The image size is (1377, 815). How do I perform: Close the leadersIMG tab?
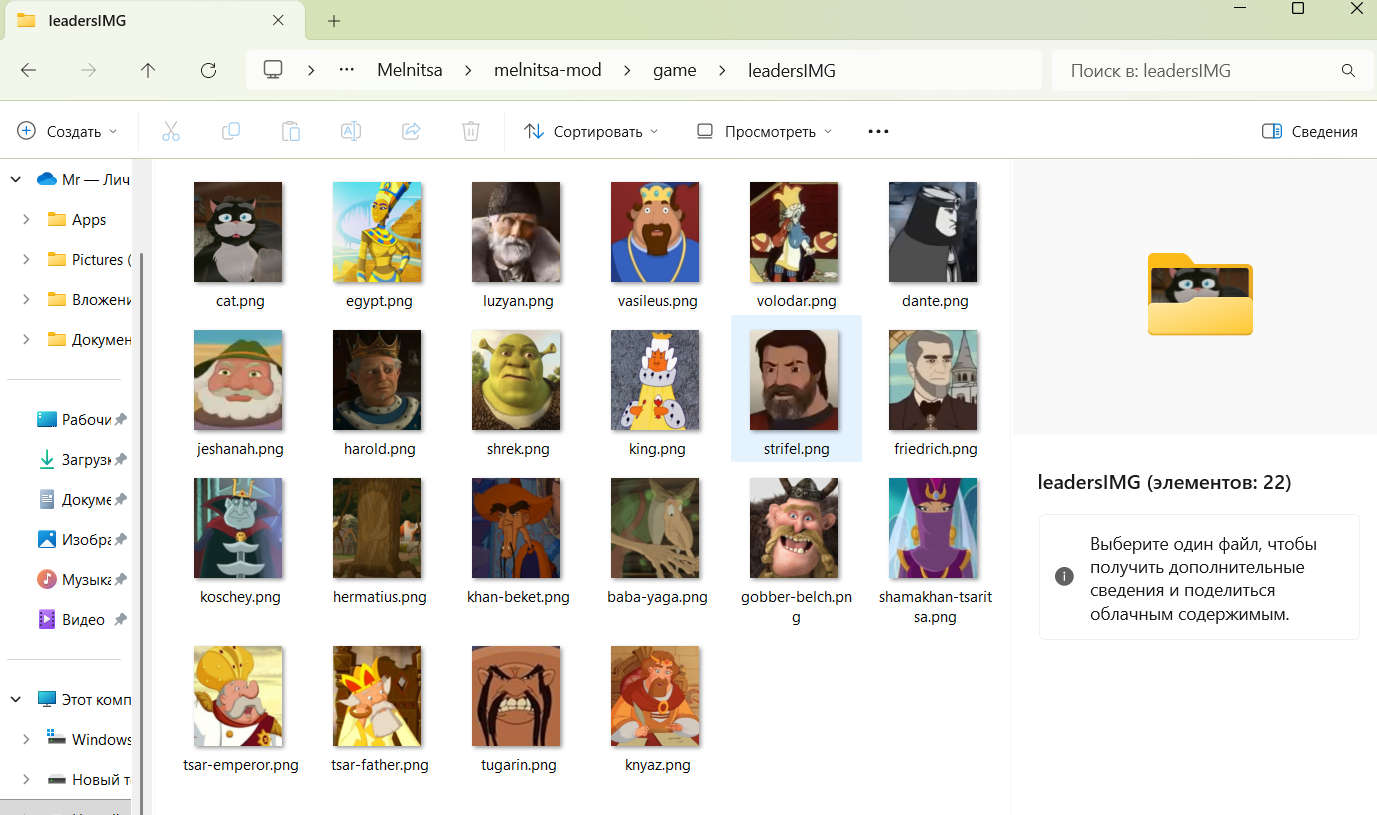[279, 20]
